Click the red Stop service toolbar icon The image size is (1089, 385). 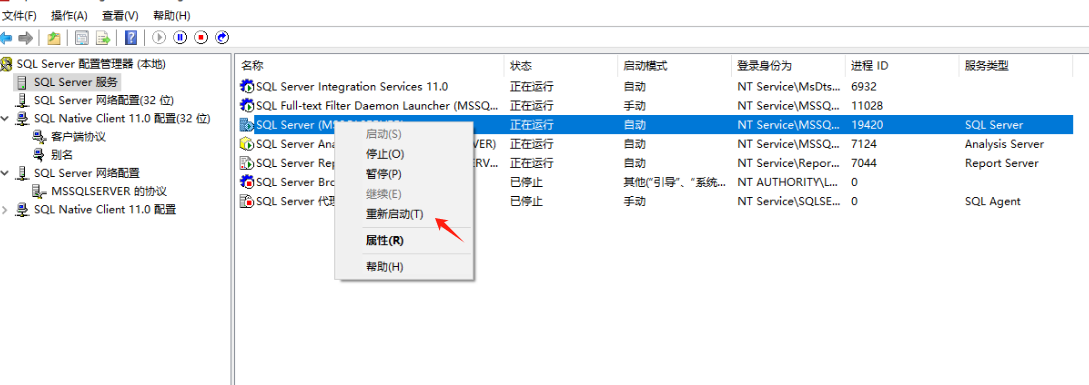(201, 38)
